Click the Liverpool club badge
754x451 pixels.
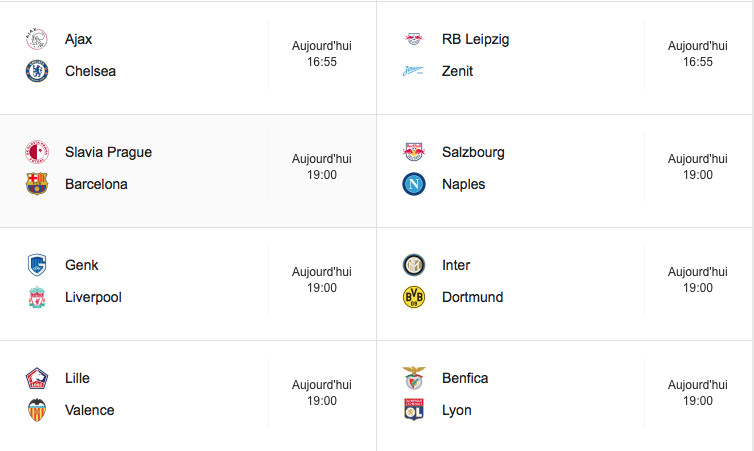36,297
